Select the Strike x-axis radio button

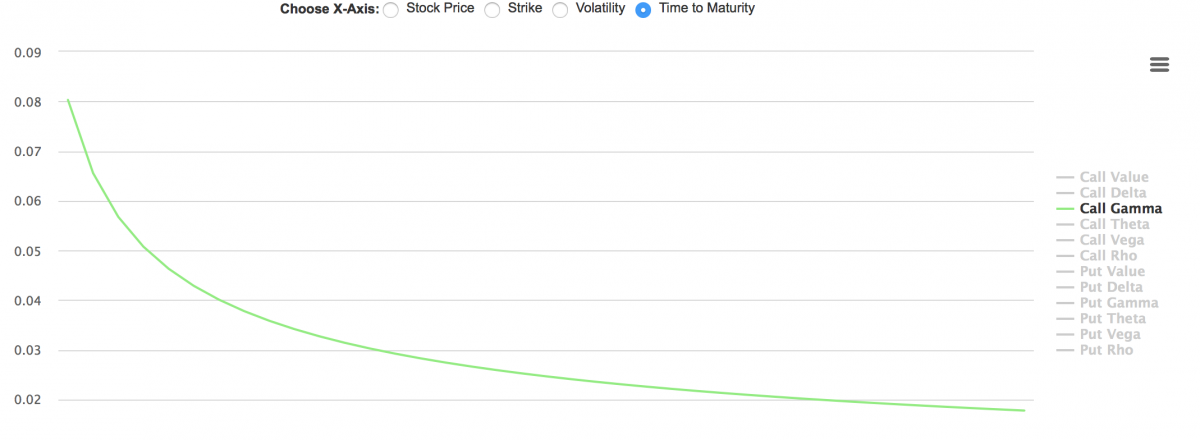[492, 9]
